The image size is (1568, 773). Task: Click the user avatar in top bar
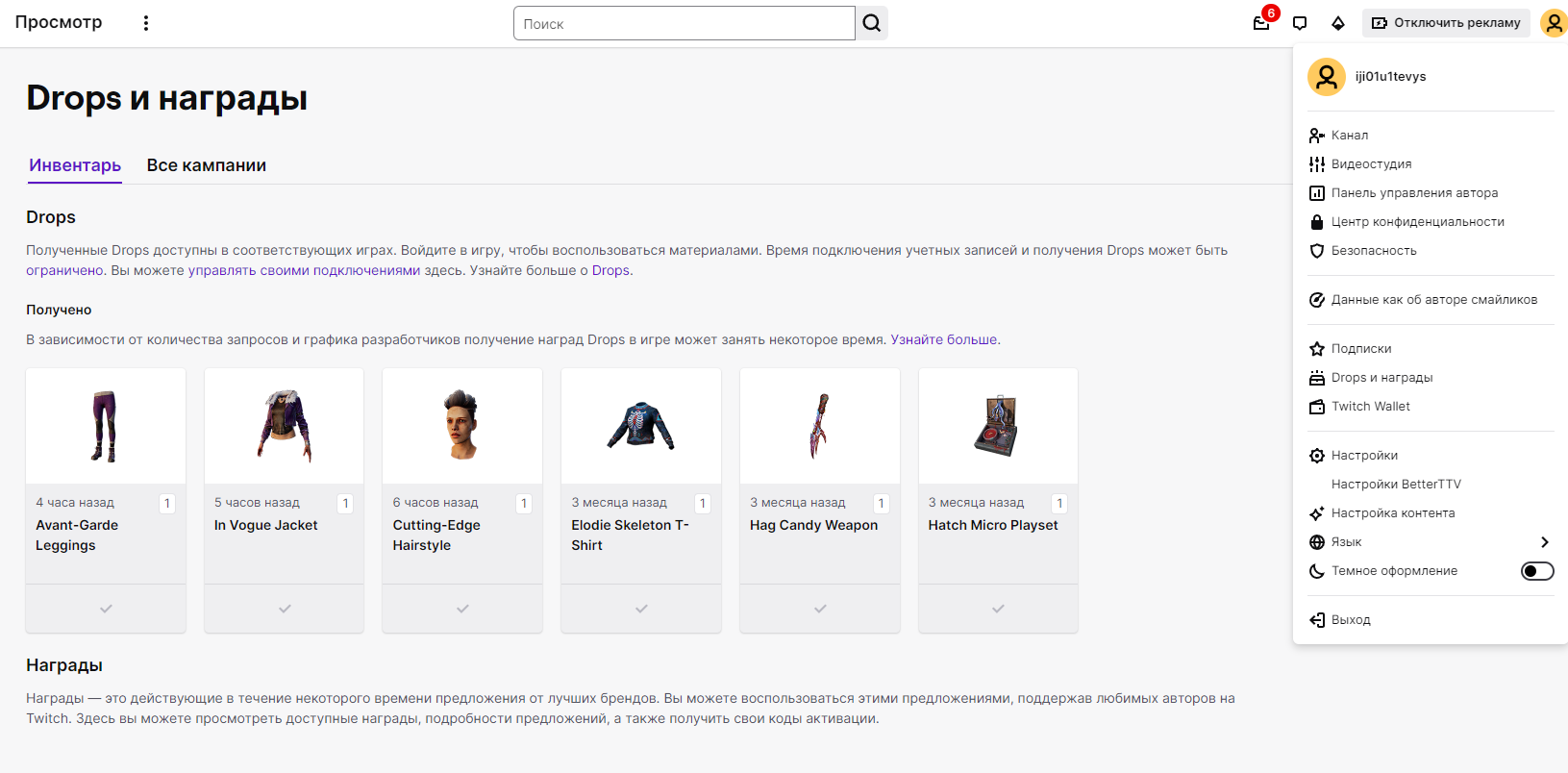[x=1554, y=23]
